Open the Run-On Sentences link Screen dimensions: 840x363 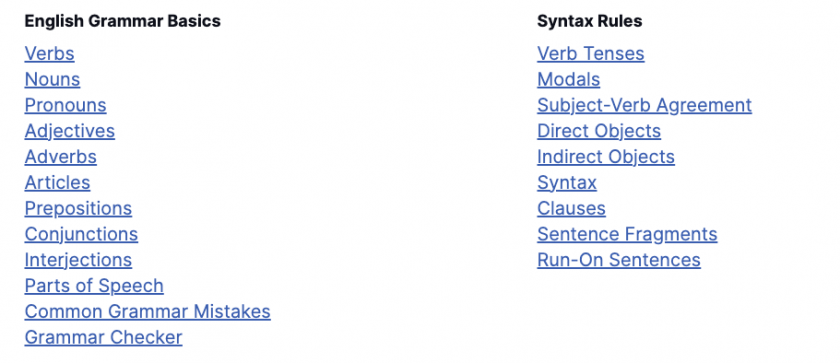coord(619,260)
